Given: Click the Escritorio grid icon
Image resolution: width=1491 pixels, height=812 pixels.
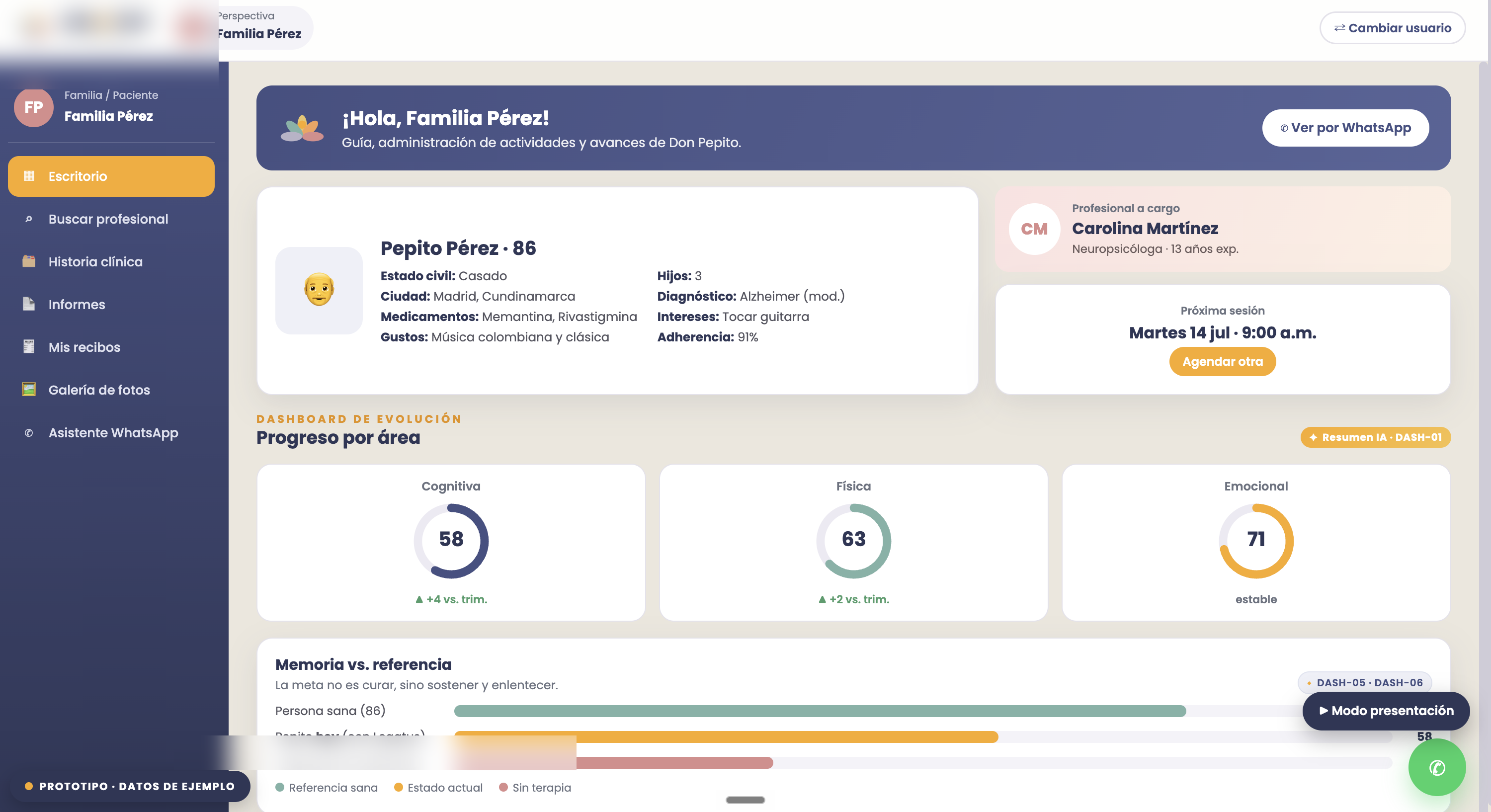Looking at the screenshot, I should (29, 175).
